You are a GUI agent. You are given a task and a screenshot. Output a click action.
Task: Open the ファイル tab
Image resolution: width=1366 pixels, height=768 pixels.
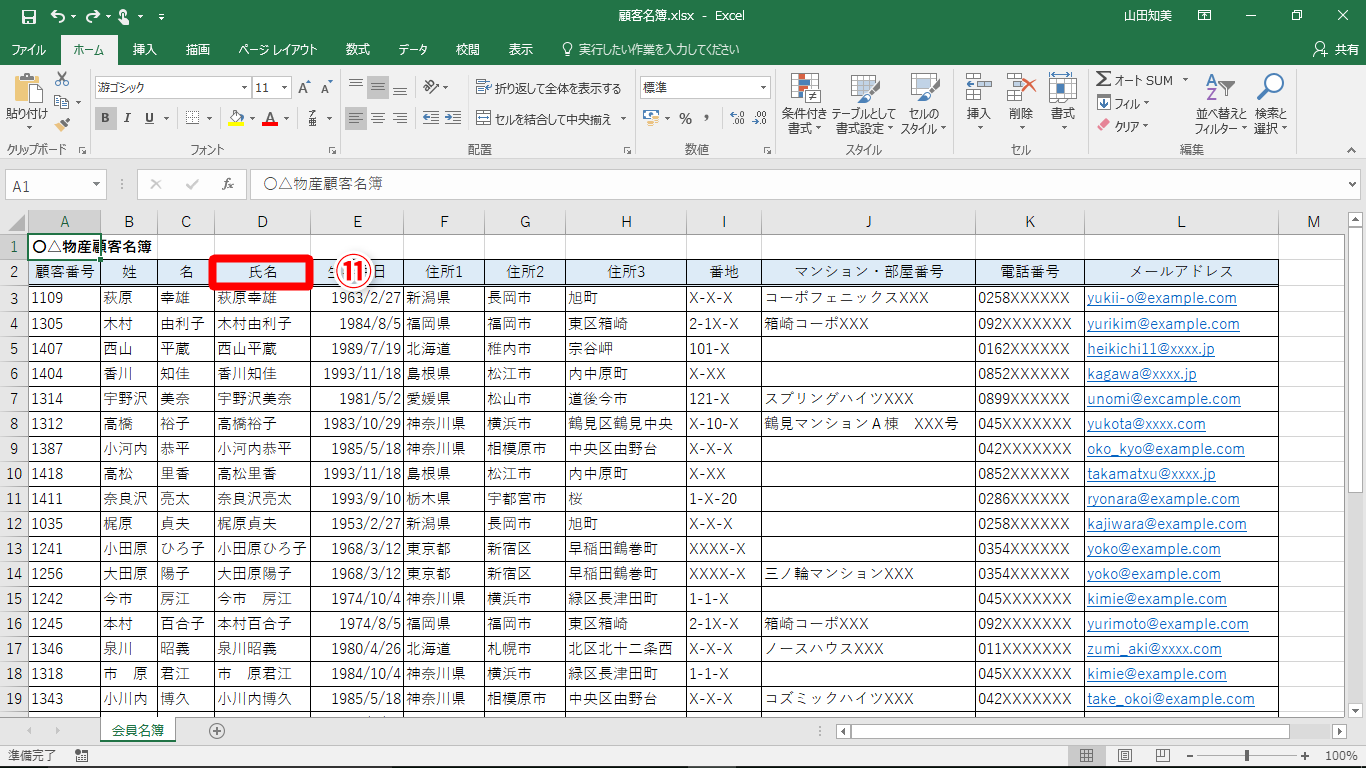point(28,49)
